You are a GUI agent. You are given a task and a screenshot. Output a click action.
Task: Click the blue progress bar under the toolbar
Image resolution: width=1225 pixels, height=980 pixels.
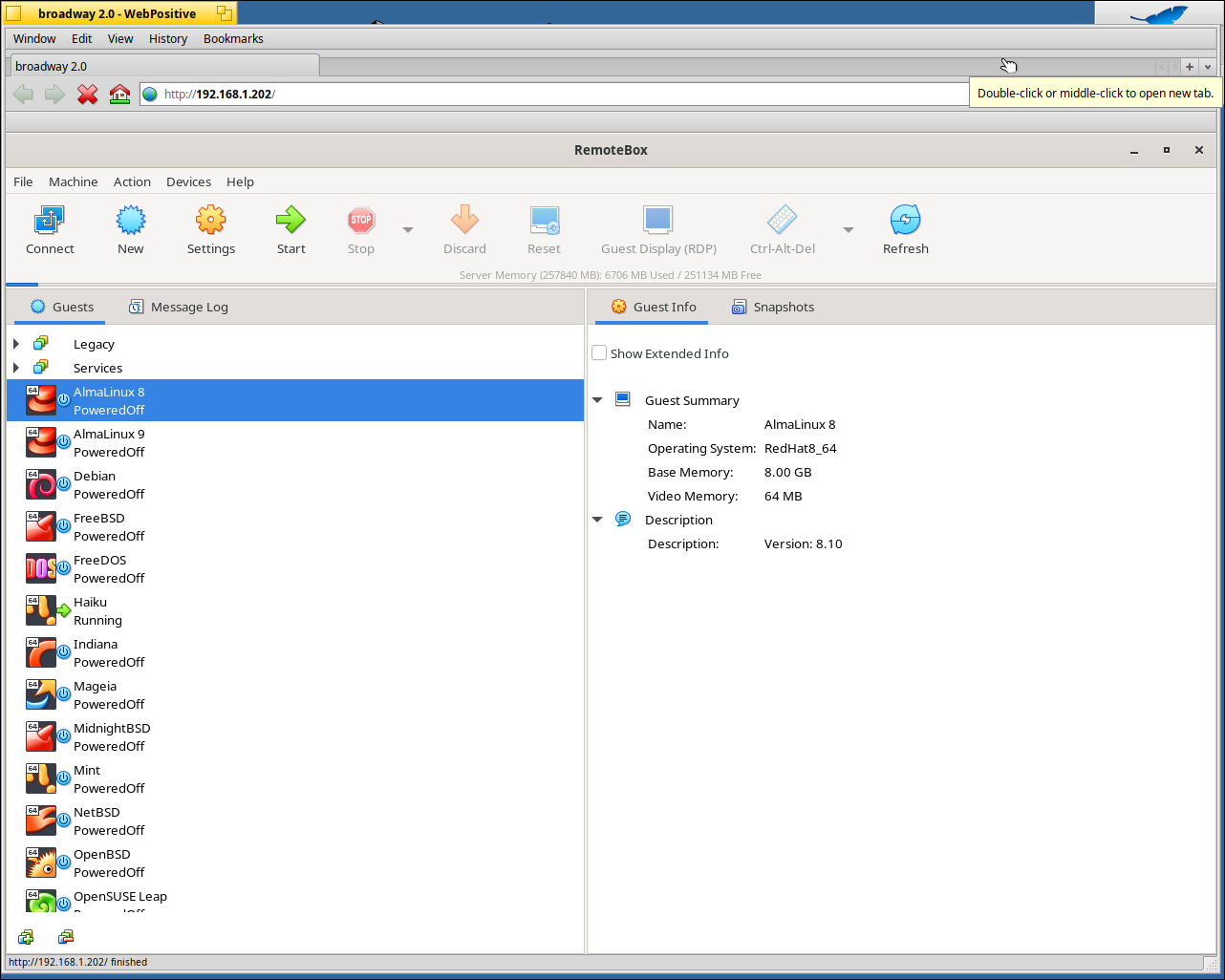[x=21, y=283]
